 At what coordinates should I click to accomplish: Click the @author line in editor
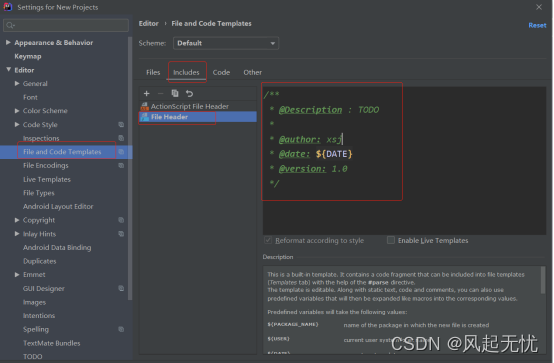click(x=306, y=139)
